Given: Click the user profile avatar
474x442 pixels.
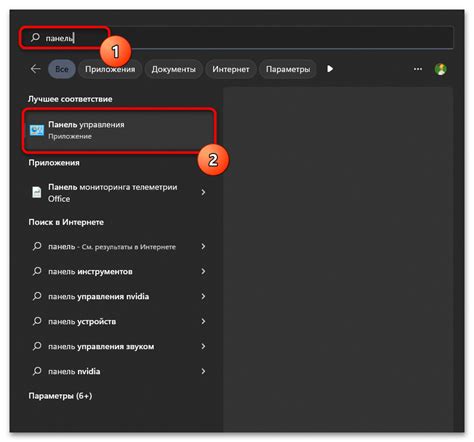Looking at the screenshot, I should pyautogui.click(x=441, y=69).
